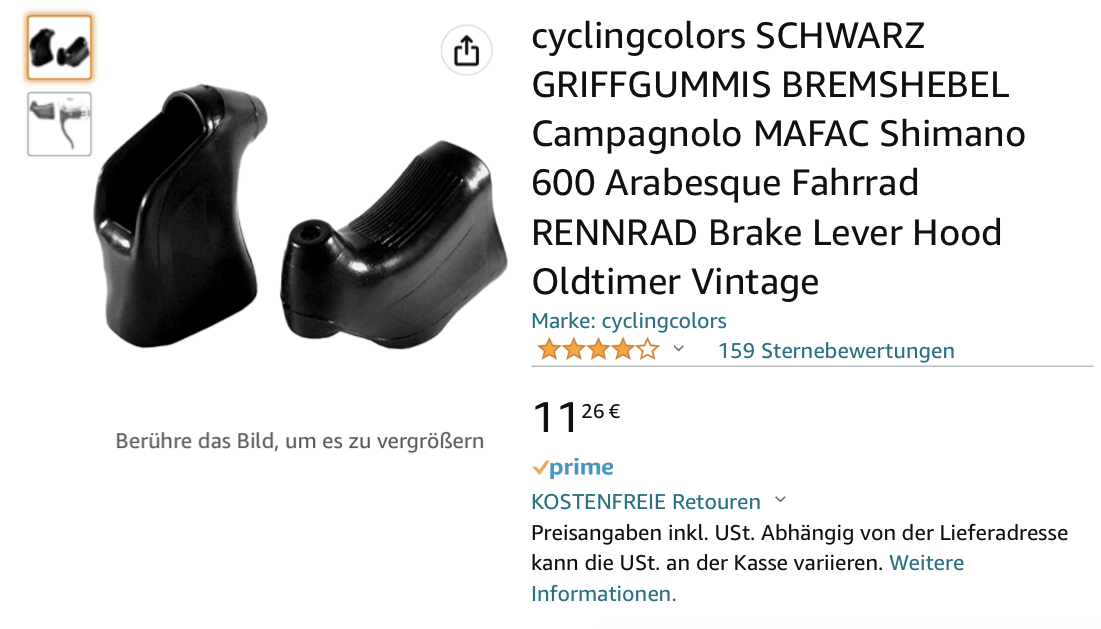1101x629 pixels.
Task: Click the Prime logo
Action: pos(573,467)
